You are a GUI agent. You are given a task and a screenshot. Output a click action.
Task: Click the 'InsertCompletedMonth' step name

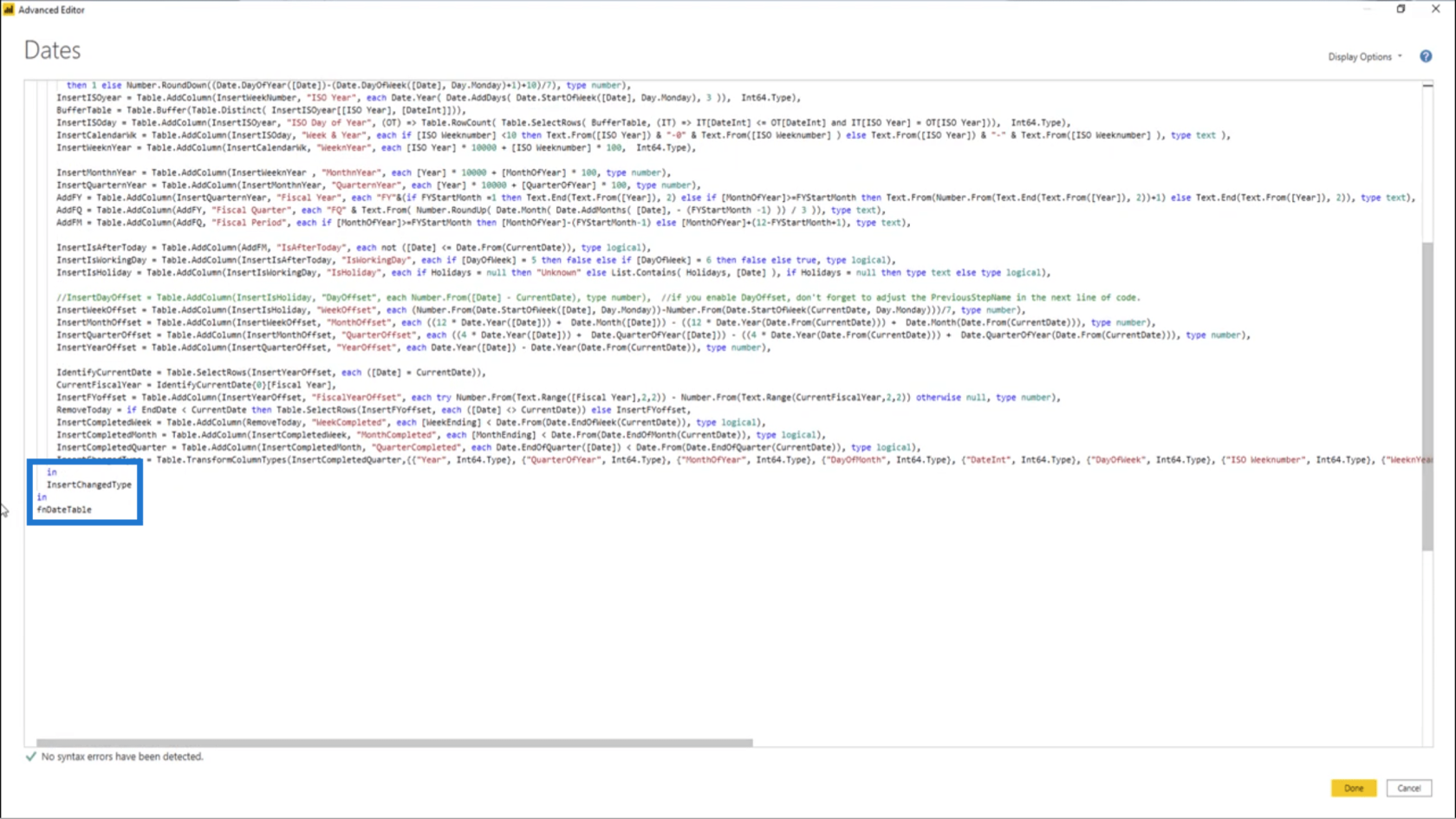click(107, 435)
